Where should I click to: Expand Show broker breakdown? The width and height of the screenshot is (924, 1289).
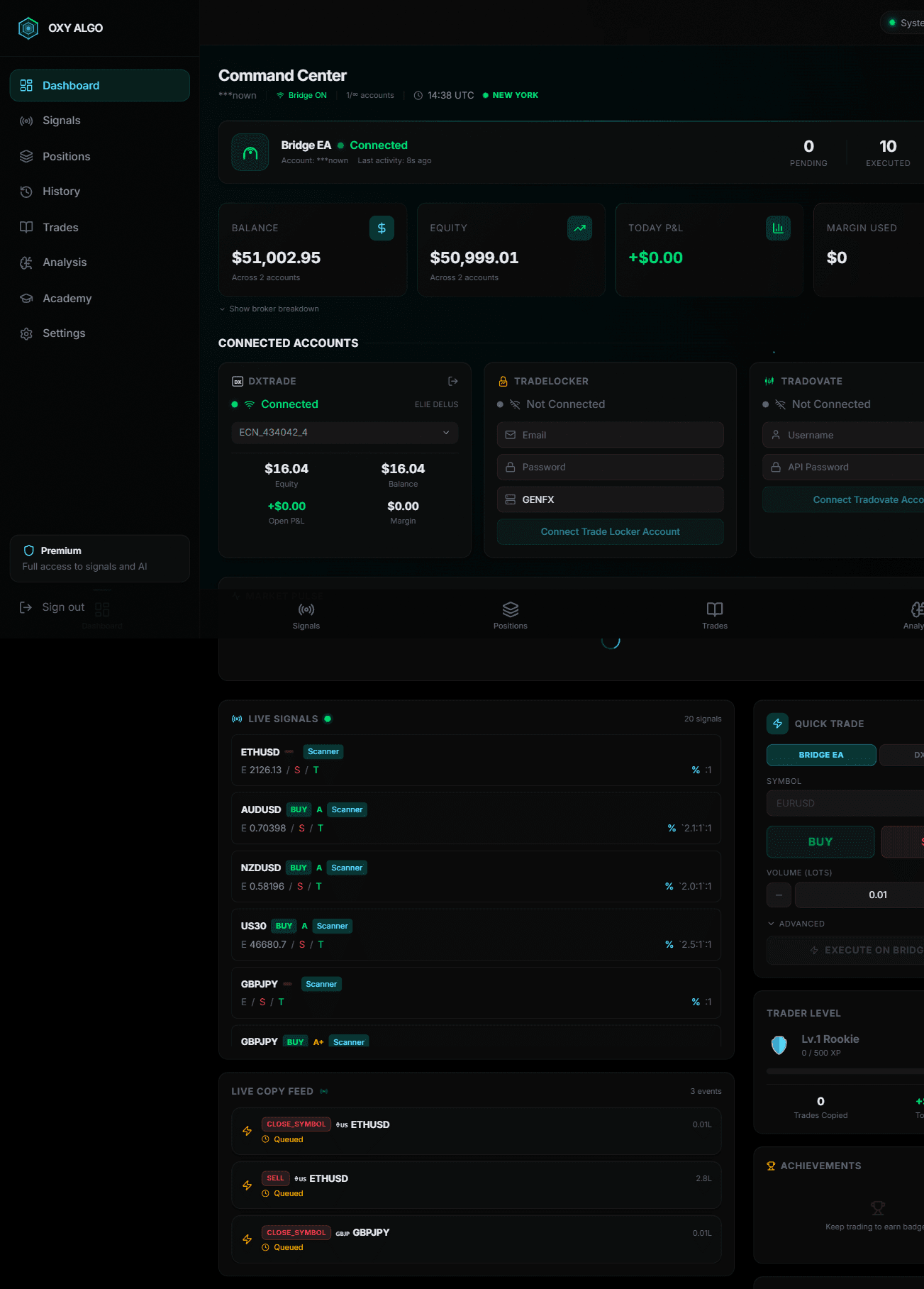click(269, 309)
